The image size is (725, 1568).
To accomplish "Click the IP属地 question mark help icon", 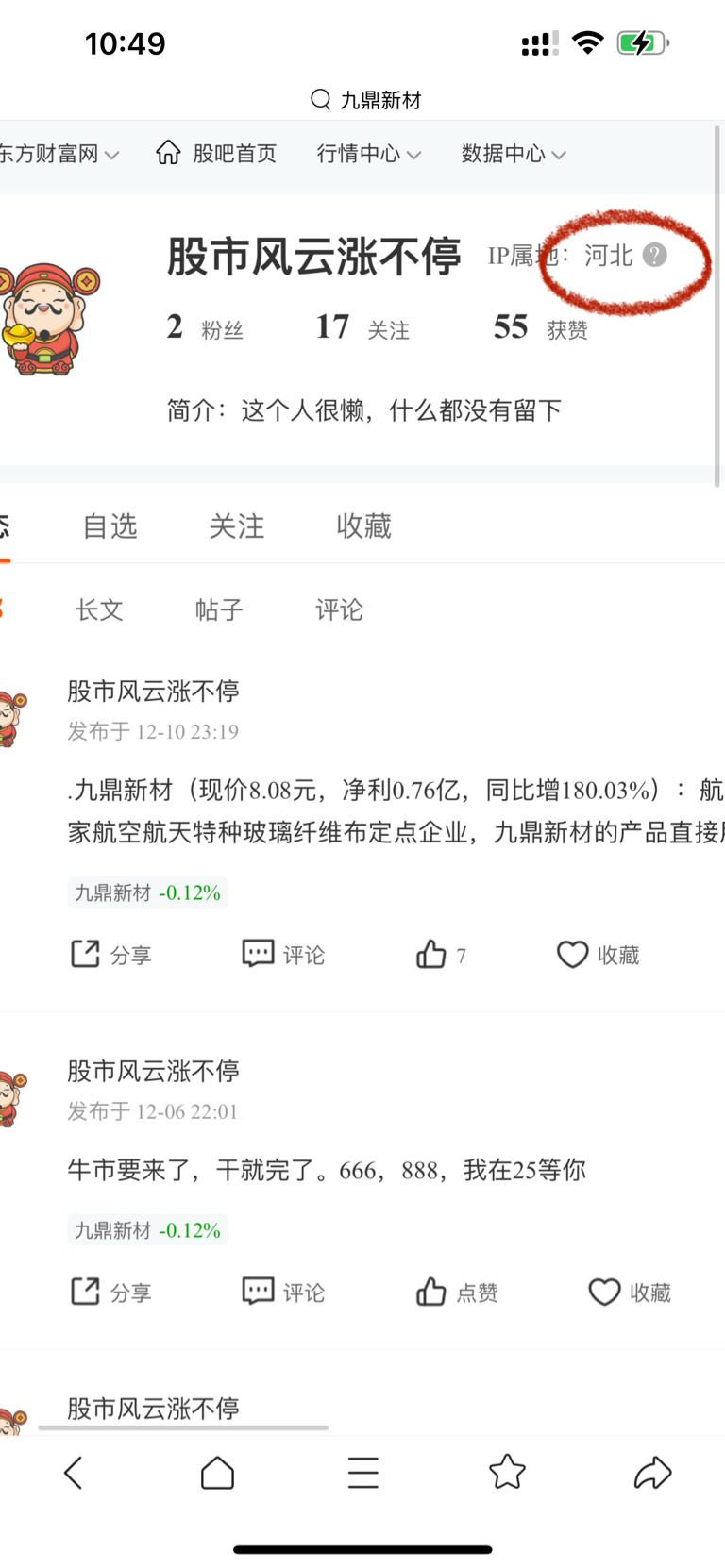I will (x=654, y=255).
